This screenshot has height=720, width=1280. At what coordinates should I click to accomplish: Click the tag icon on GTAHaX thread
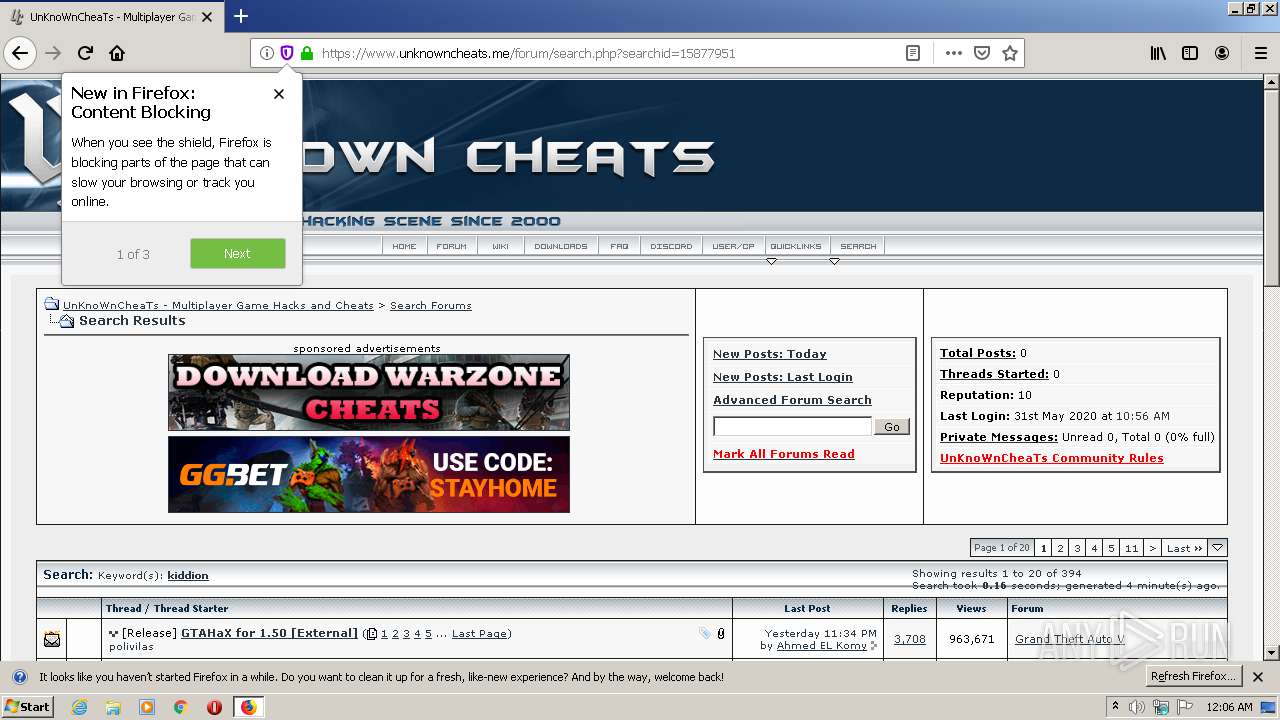click(x=705, y=634)
